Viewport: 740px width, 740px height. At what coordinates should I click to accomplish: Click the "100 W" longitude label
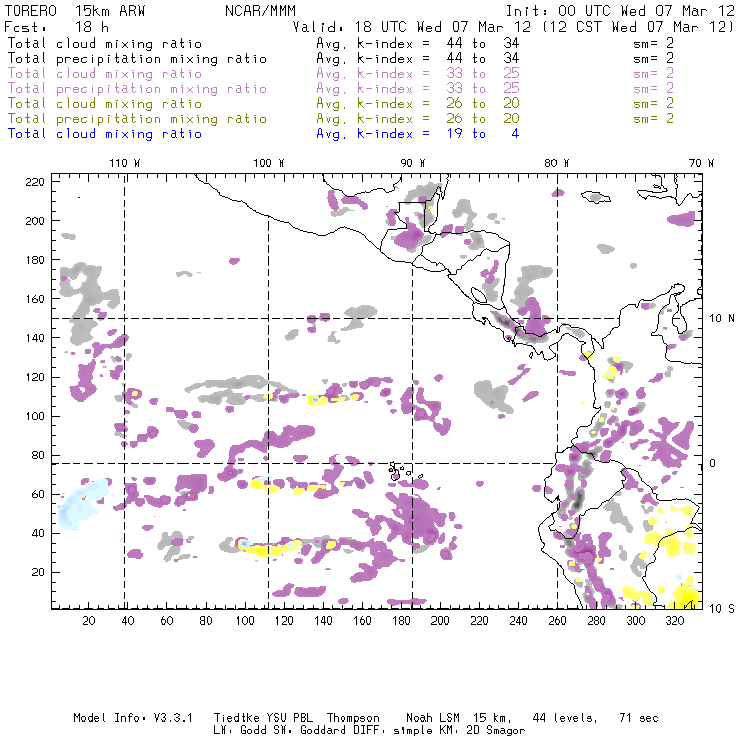pyautogui.click(x=269, y=163)
